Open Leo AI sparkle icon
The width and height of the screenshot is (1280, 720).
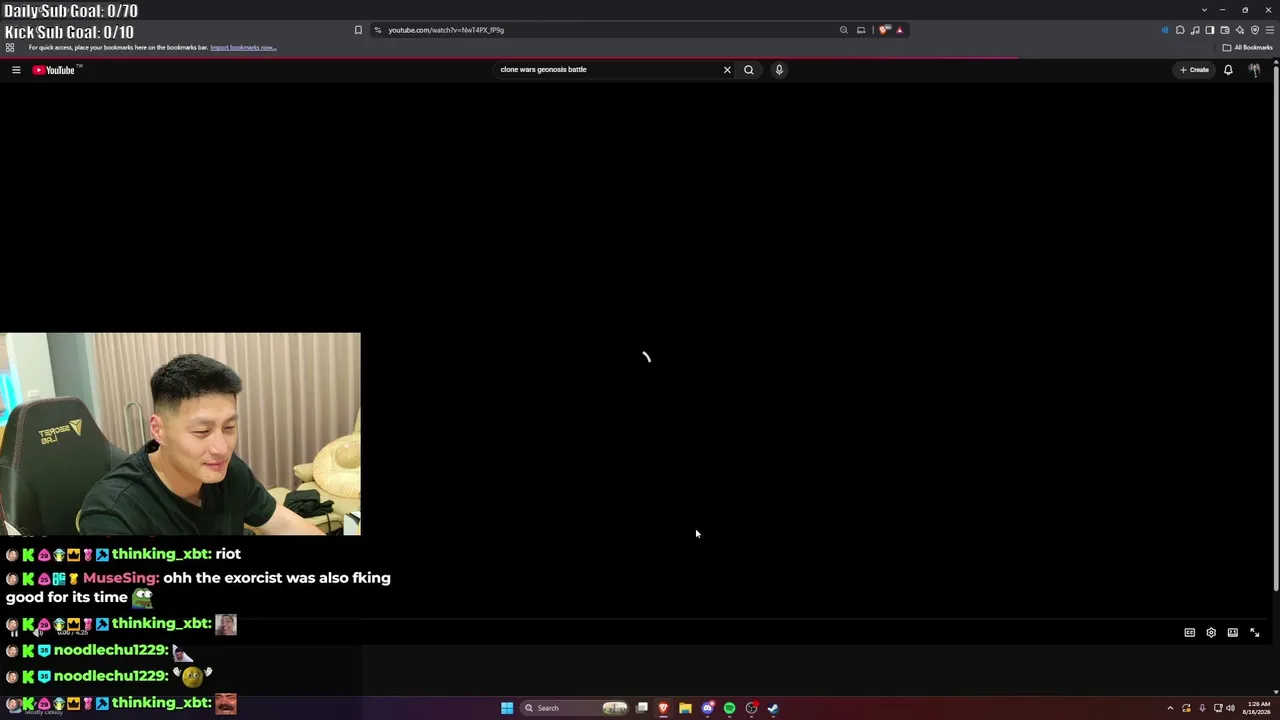coord(1240,30)
